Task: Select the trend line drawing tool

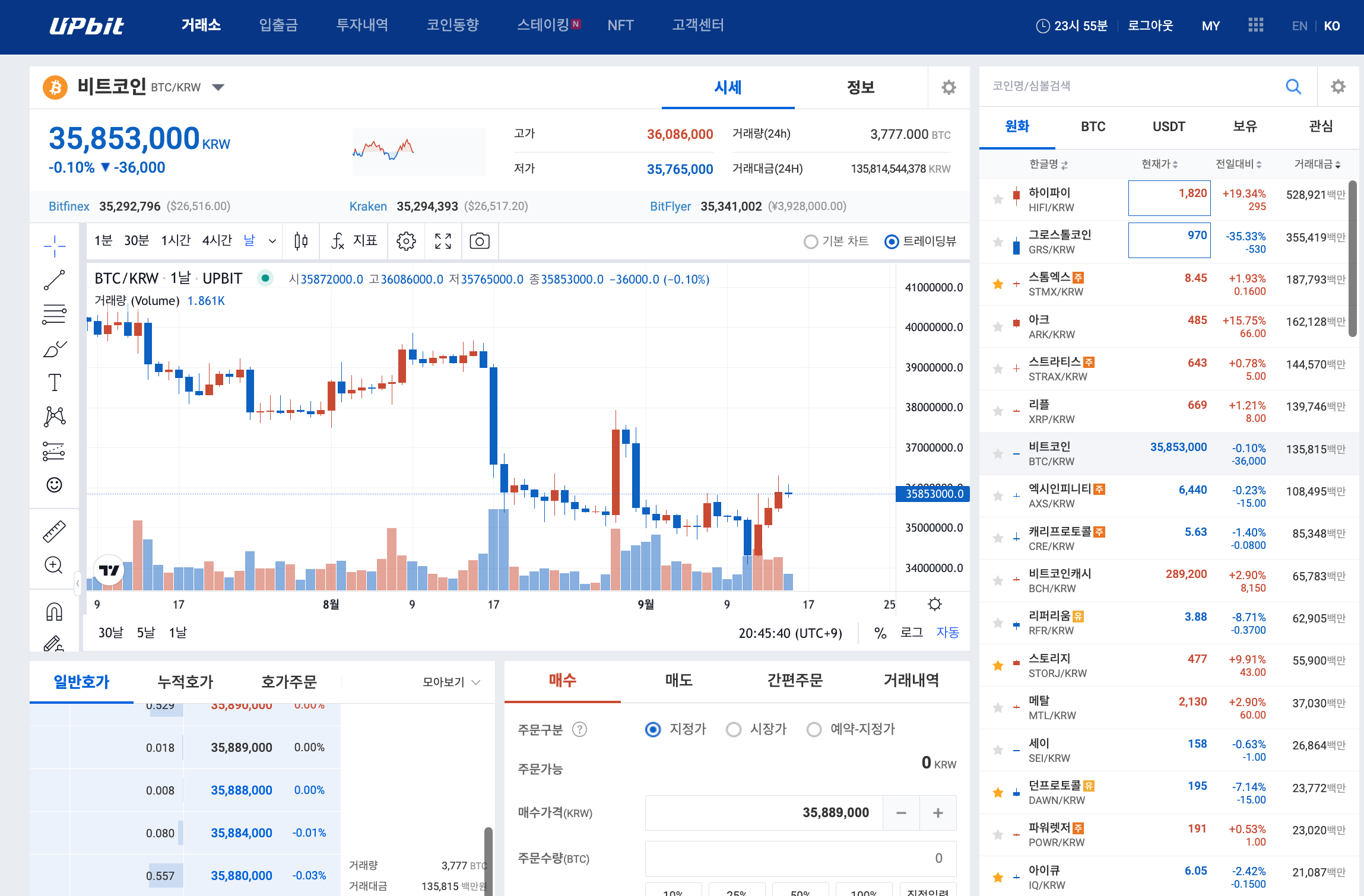Action: point(54,279)
